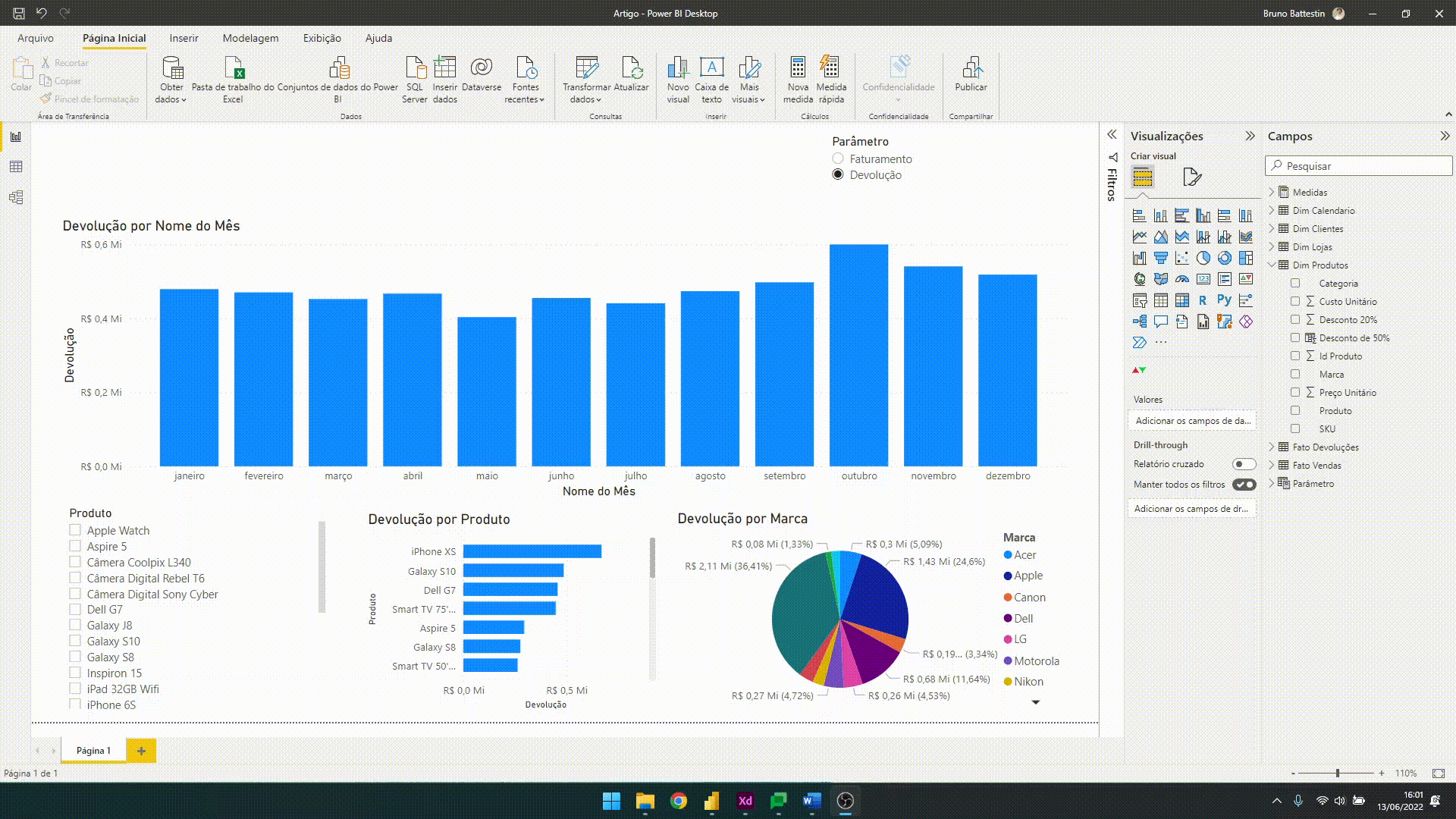Open the Exibição ribbon tab
Screen dimensions: 1456x819
(x=322, y=38)
